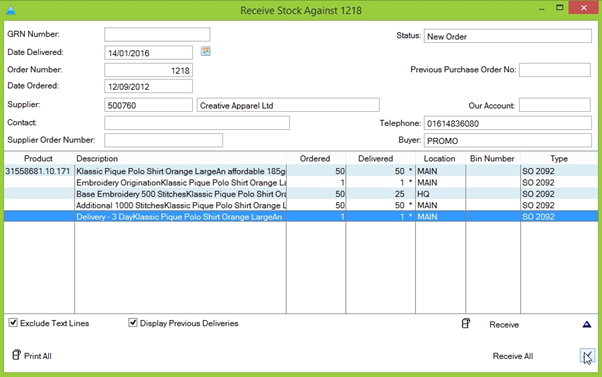The height and width of the screenshot is (377, 602).
Task: Select the Klassic Pique Polo Shirt Orange LargeAn affordable row
Action: pos(301,171)
